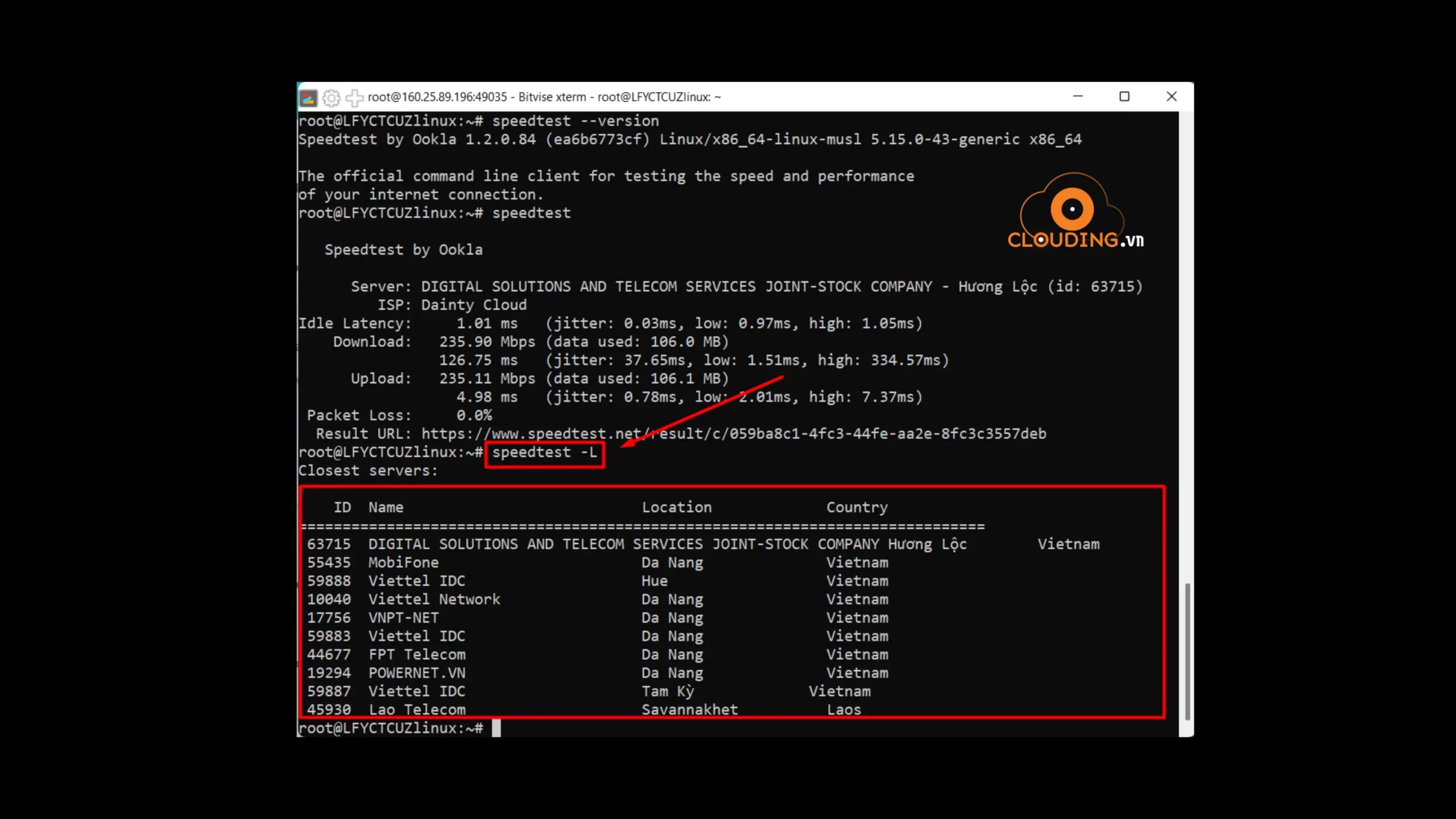Open the gear settings icon in title bar
The height and width of the screenshot is (819, 1456).
[332, 98]
